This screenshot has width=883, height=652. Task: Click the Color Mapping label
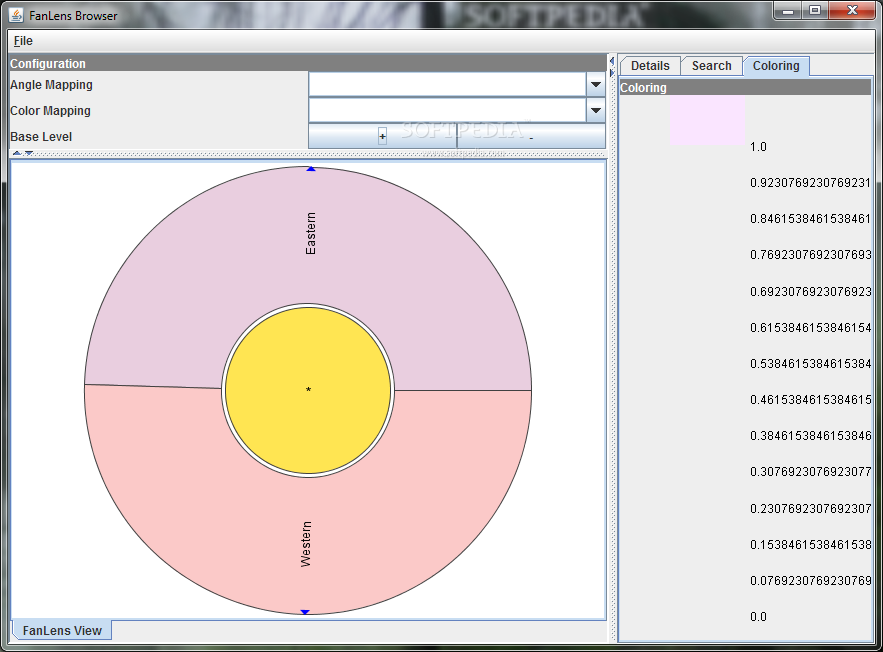tap(50, 111)
